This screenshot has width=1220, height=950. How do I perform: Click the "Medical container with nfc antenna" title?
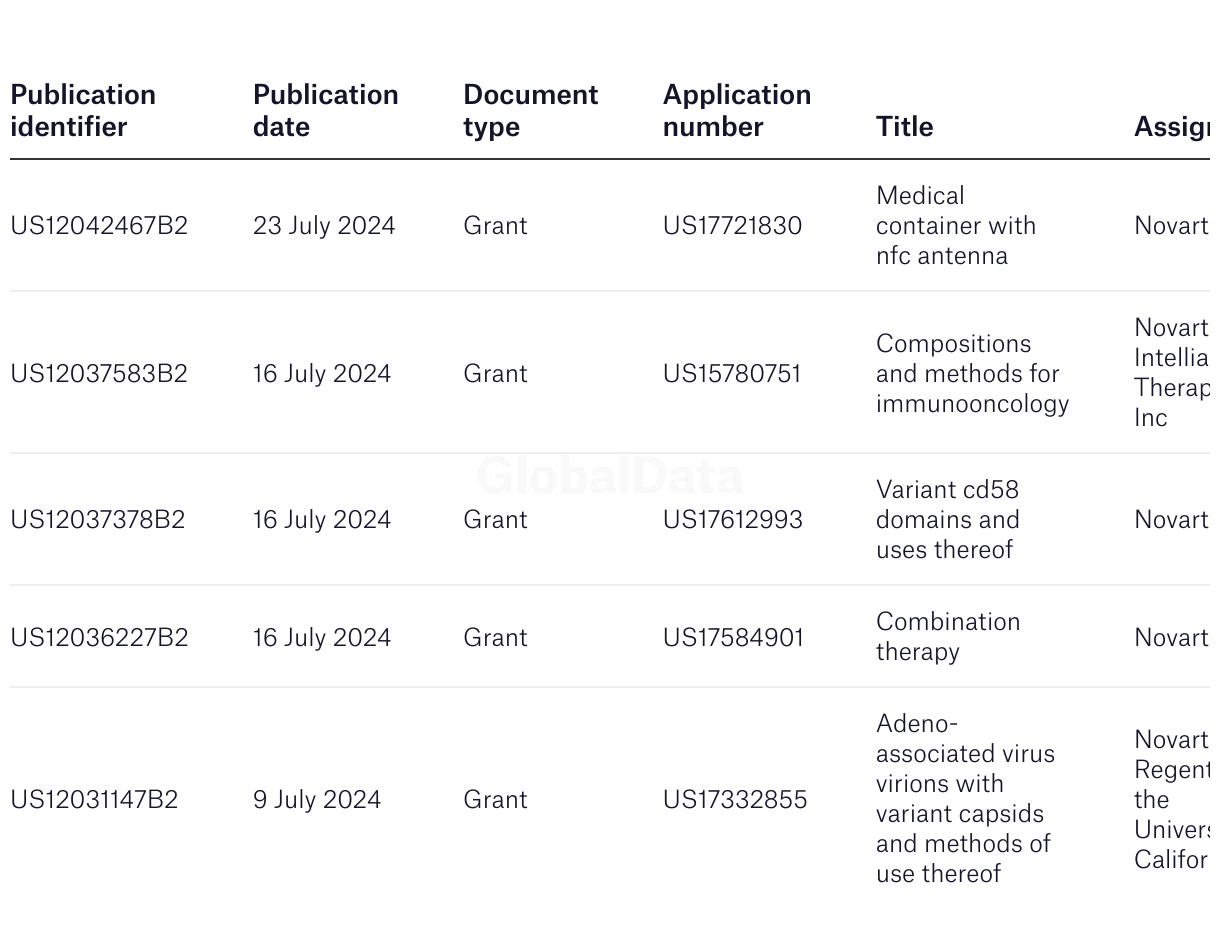tap(955, 225)
